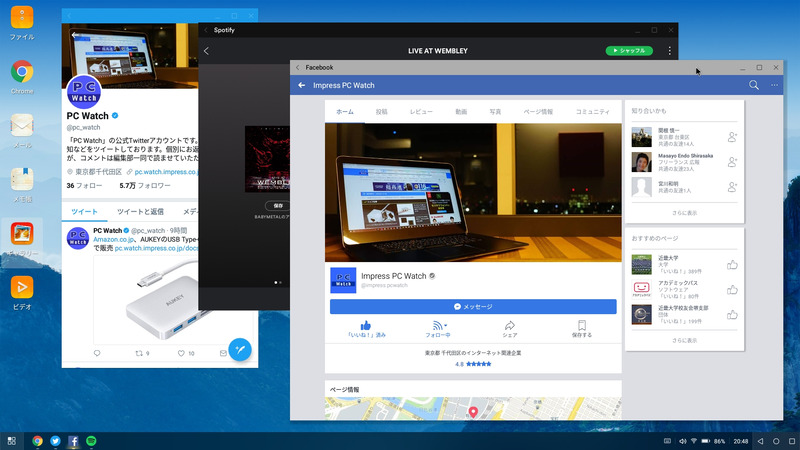Click the green シャッフル play button in Spotify
The width and height of the screenshot is (800, 450).
(629, 51)
